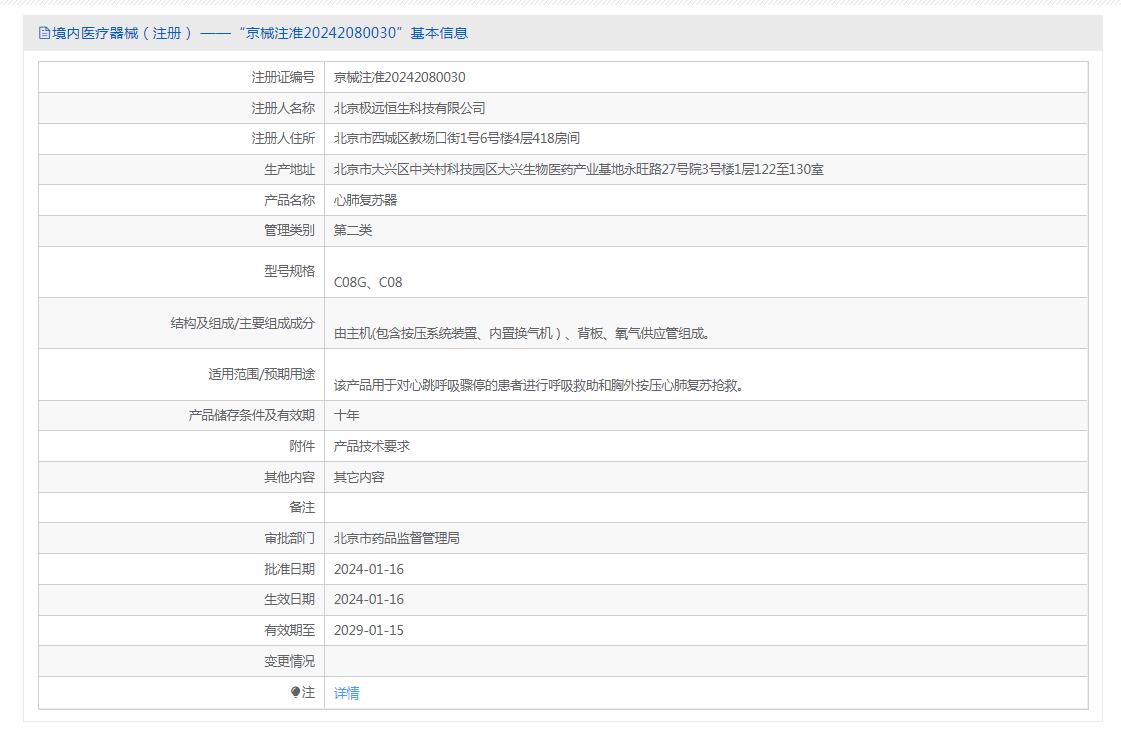
Task: Select registrant name 北京极远恒生科技有限公司
Action: (410, 108)
